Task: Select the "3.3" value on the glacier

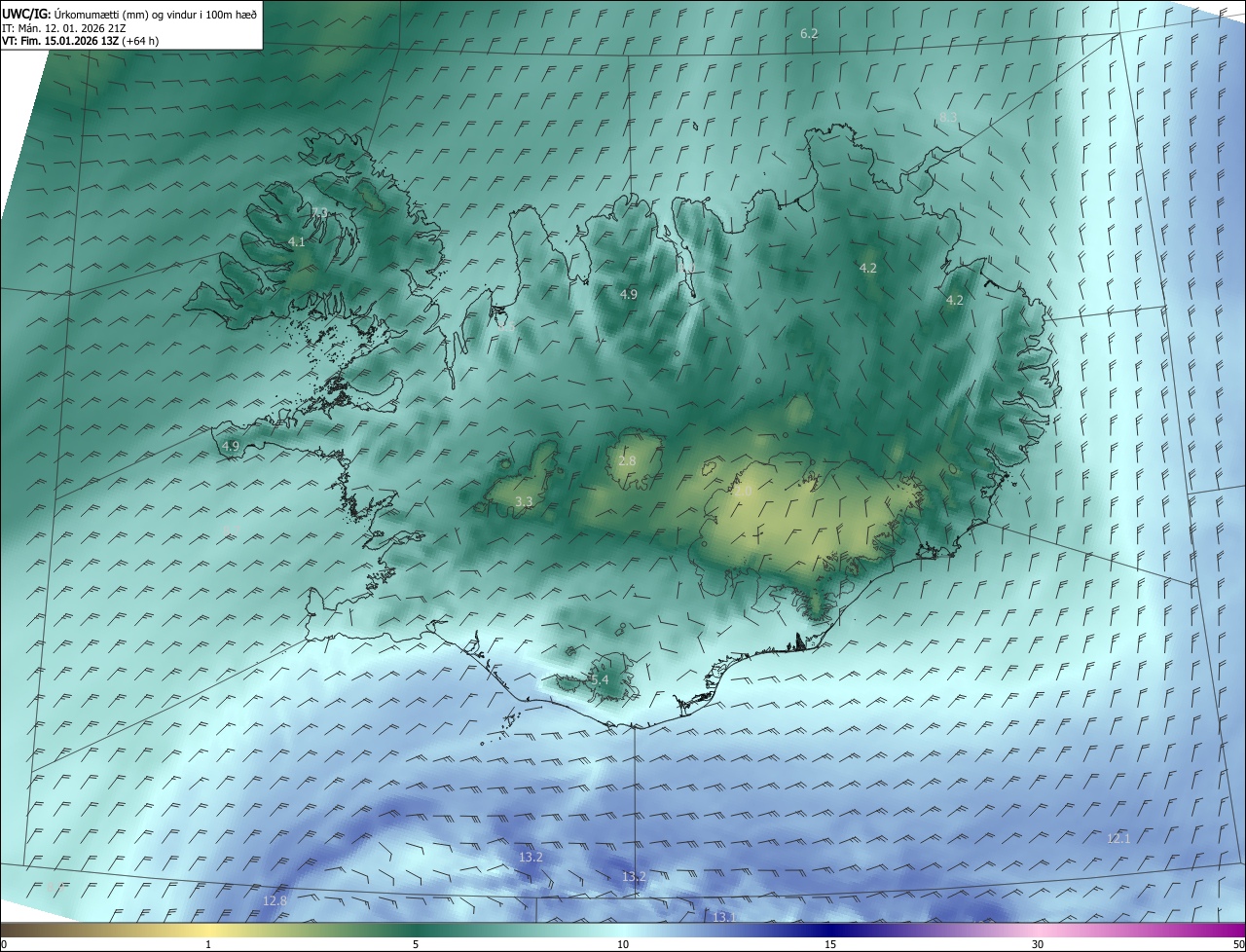Action: tap(524, 501)
